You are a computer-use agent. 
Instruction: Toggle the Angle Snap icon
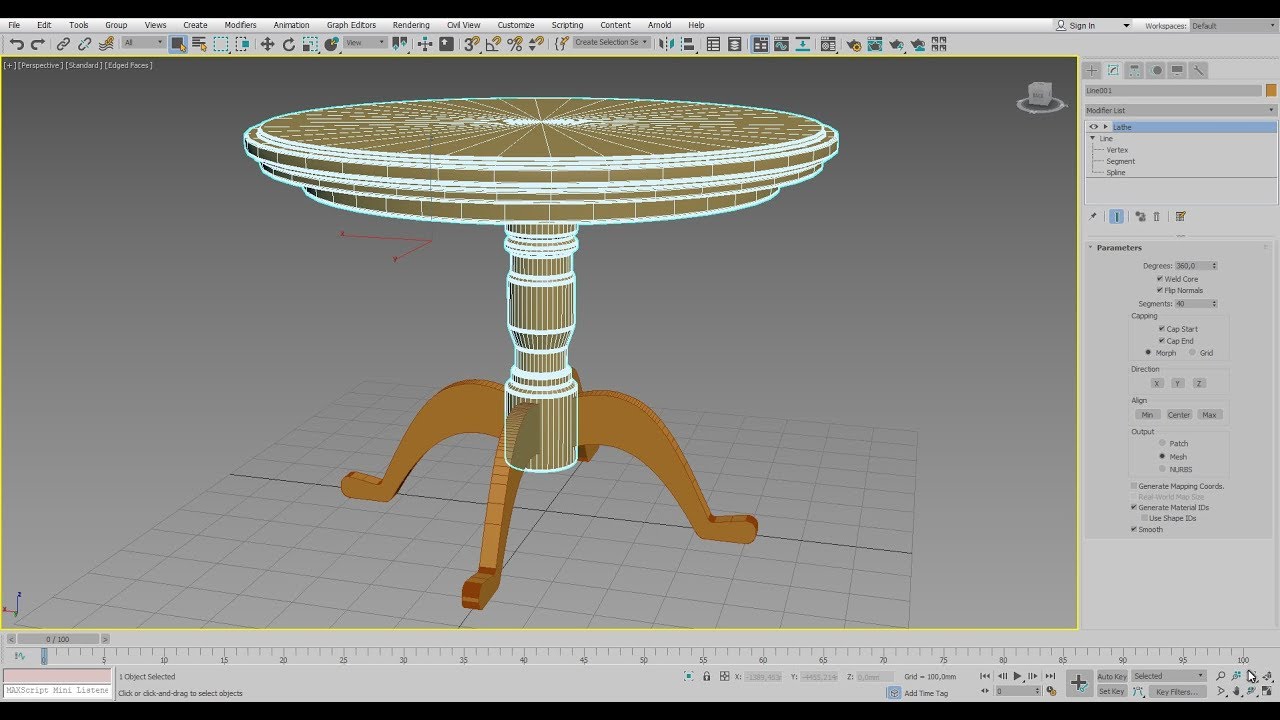[x=493, y=44]
